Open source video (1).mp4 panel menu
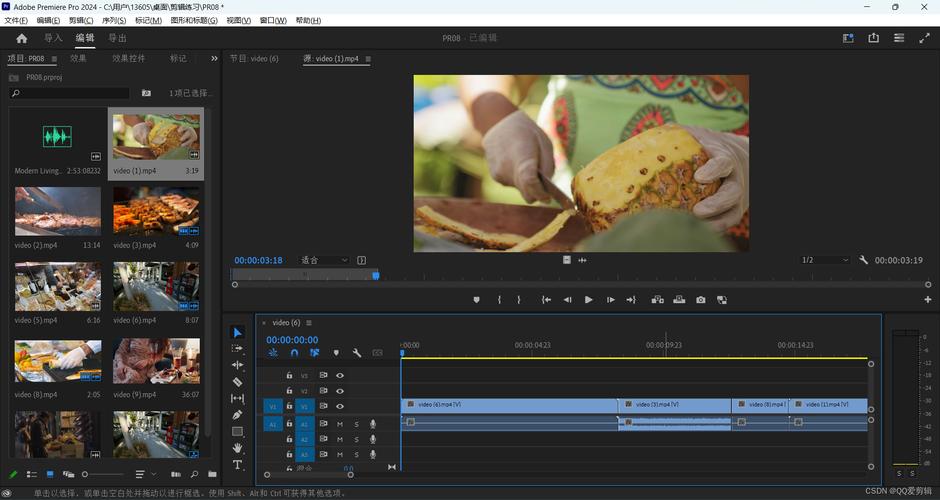940x500 pixels. [368, 59]
